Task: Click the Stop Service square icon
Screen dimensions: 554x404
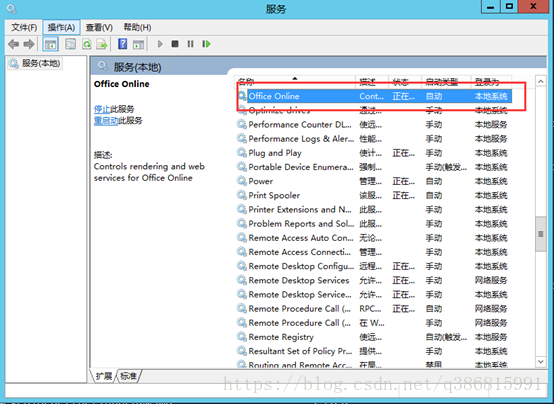Action: coord(175,44)
